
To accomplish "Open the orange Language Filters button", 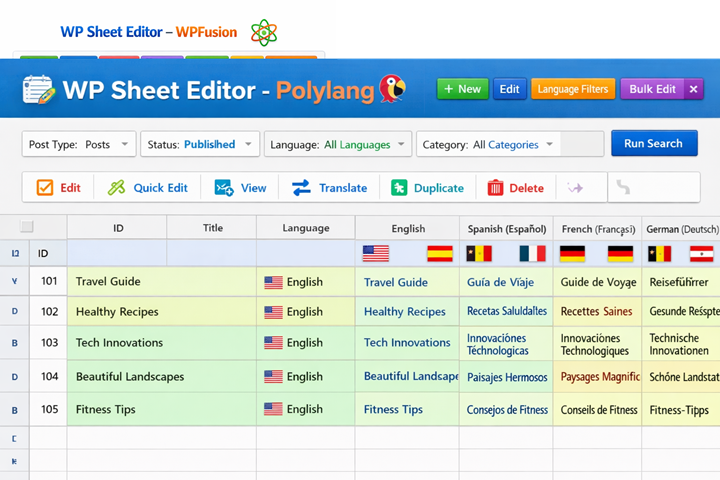I will click(x=572, y=89).
